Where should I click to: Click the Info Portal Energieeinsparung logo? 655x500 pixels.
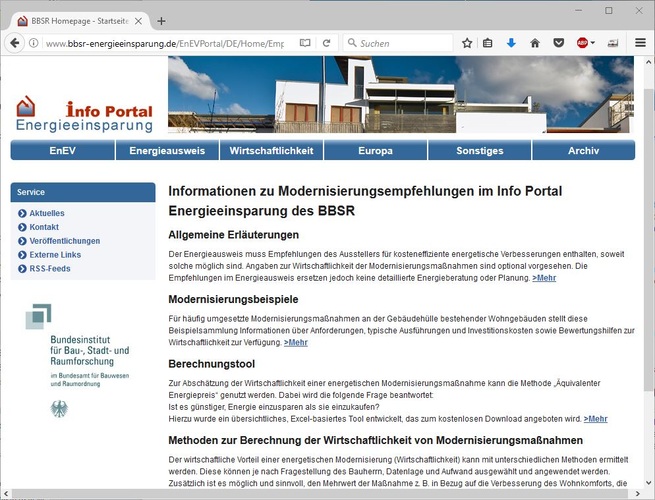84,115
